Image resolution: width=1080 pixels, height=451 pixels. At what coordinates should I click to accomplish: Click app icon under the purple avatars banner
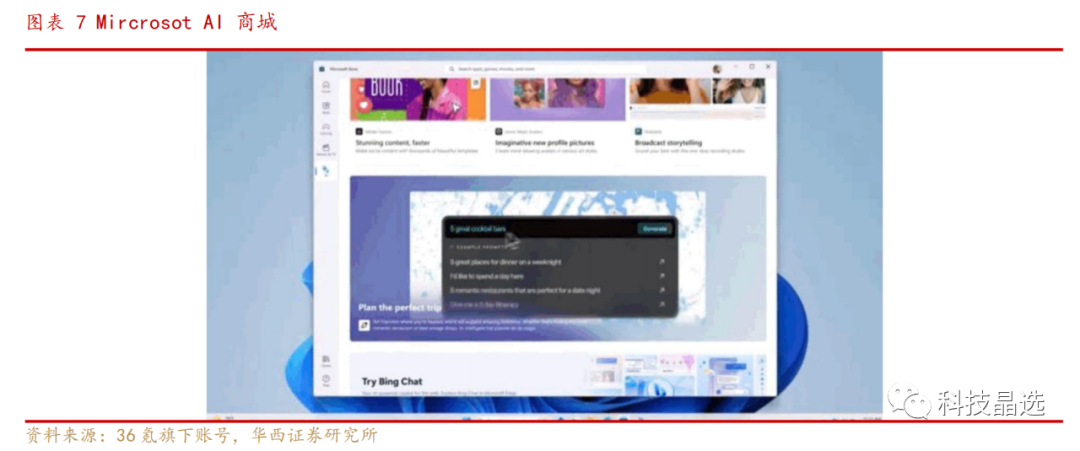(499, 131)
